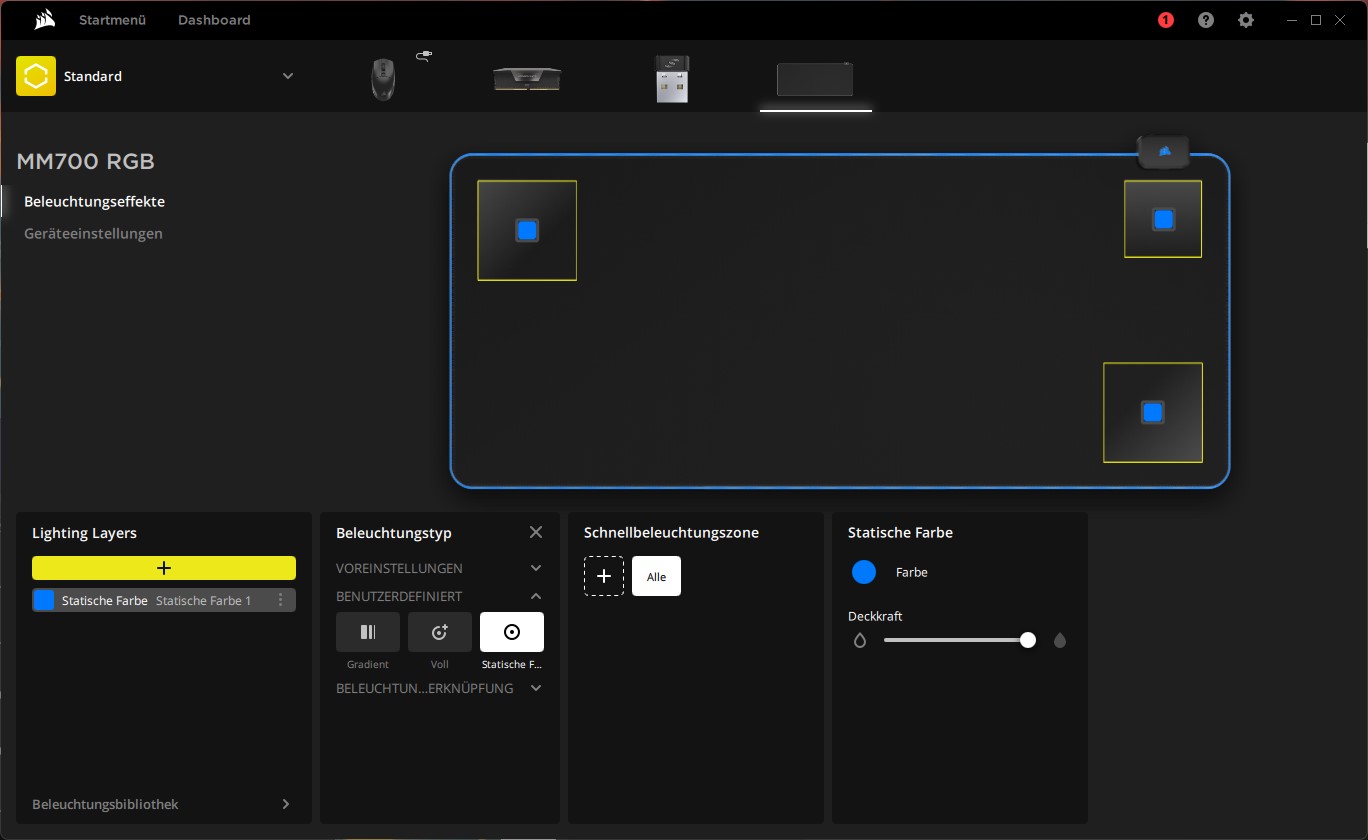This screenshot has height=840, width=1368.
Task: Select the RAM memory device icon
Action: (527, 78)
